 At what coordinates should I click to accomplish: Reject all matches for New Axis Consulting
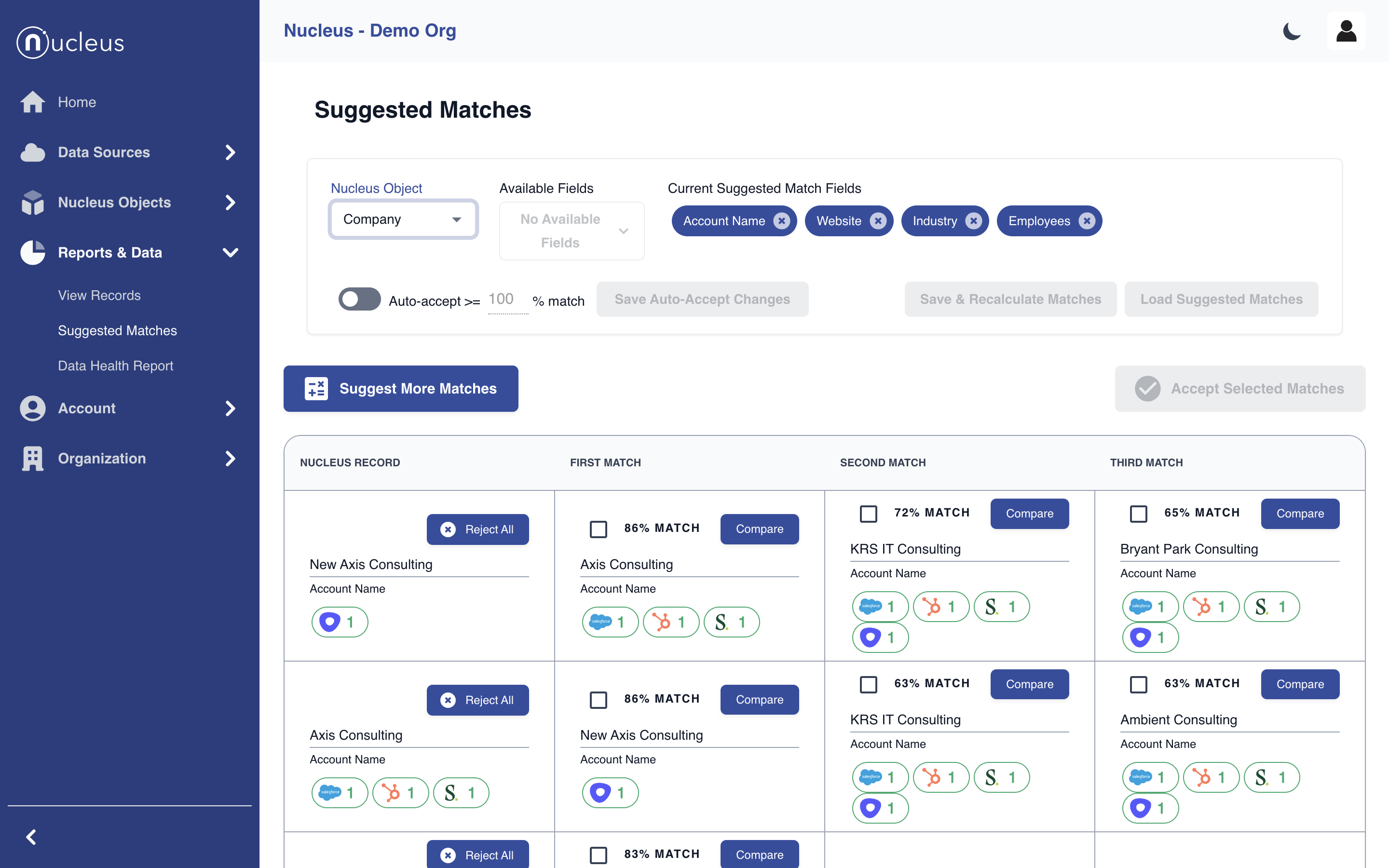click(x=477, y=529)
